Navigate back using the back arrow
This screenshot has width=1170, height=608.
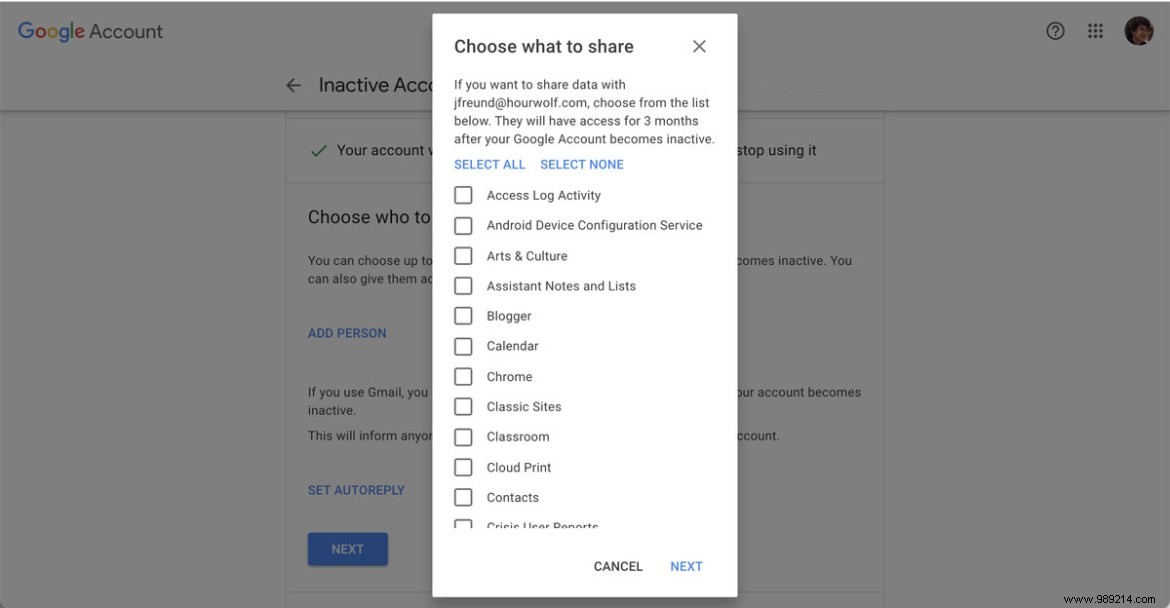pos(293,84)
